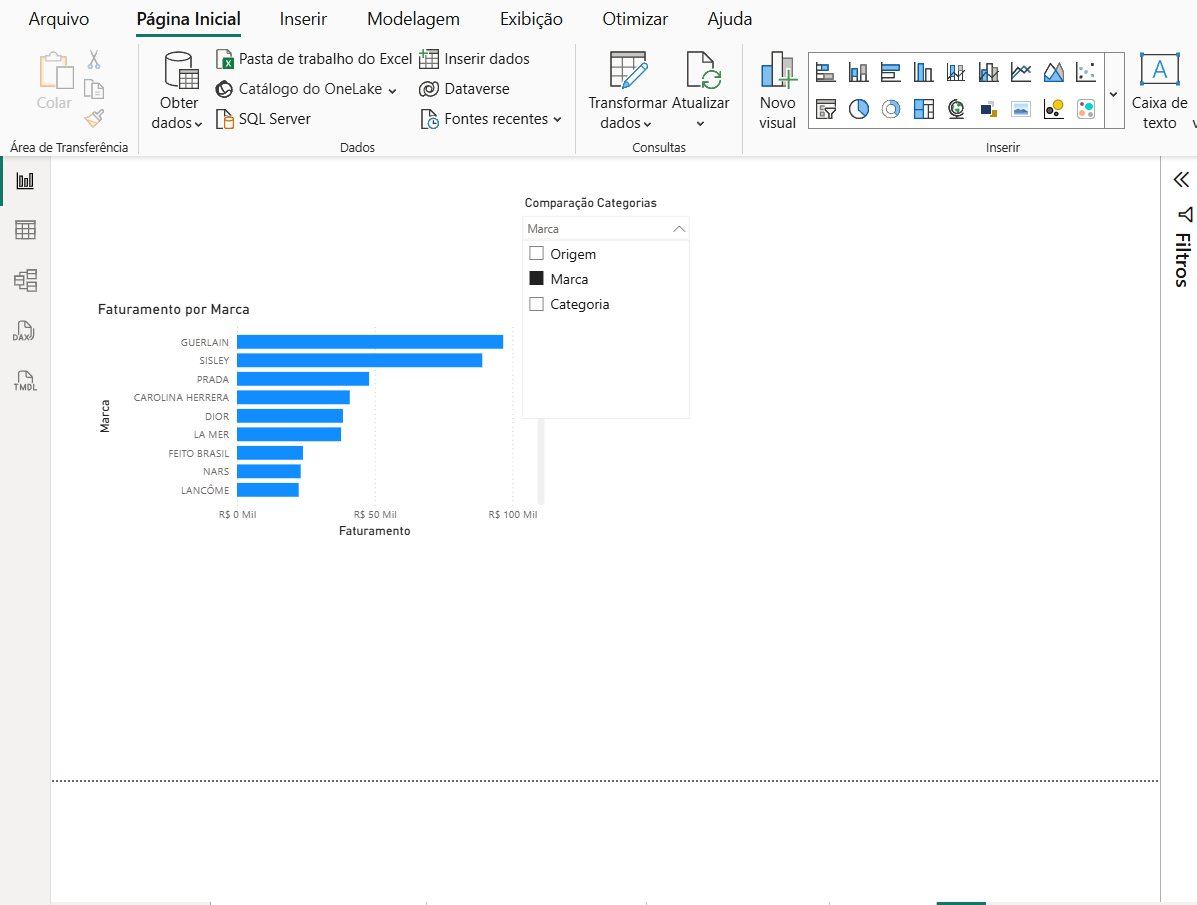
Task: Uncheck the Marca checkbox
Action: pyautogui.click(x=537, y=279)
